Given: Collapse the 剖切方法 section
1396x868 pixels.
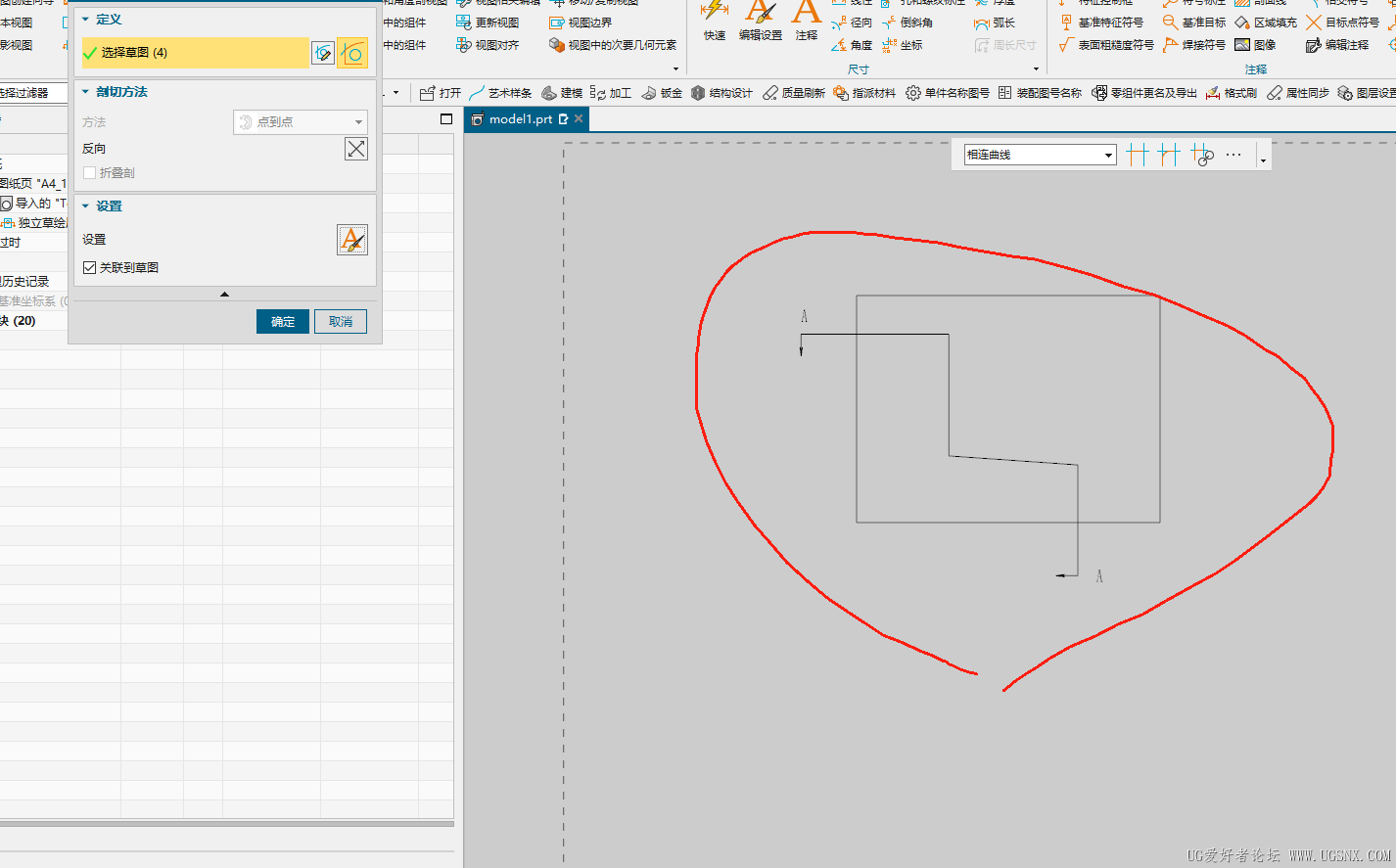Looking at the screenshot, I should [x=86, y=92].
